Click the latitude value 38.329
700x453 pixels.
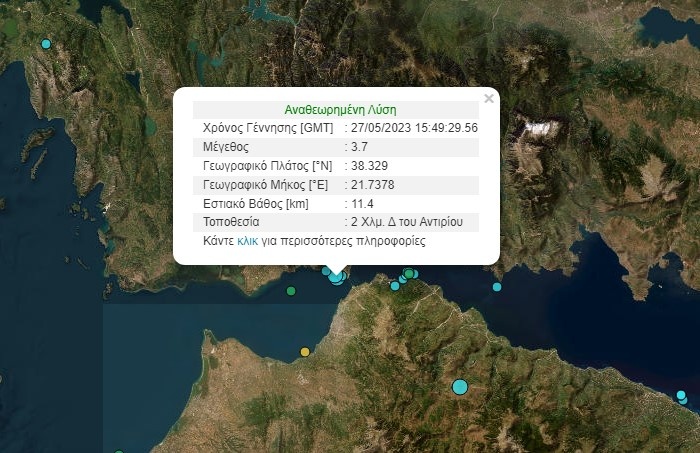(x=368, y=165)
